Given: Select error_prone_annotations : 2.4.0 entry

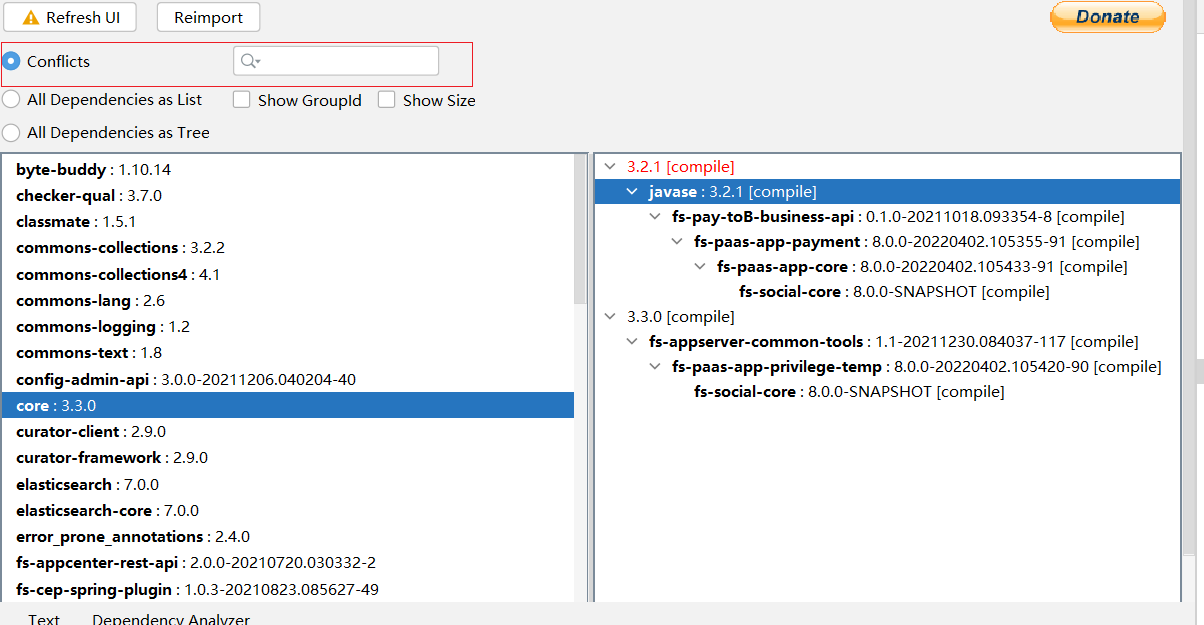Looking at the screenshot, I should coord(288,537).
